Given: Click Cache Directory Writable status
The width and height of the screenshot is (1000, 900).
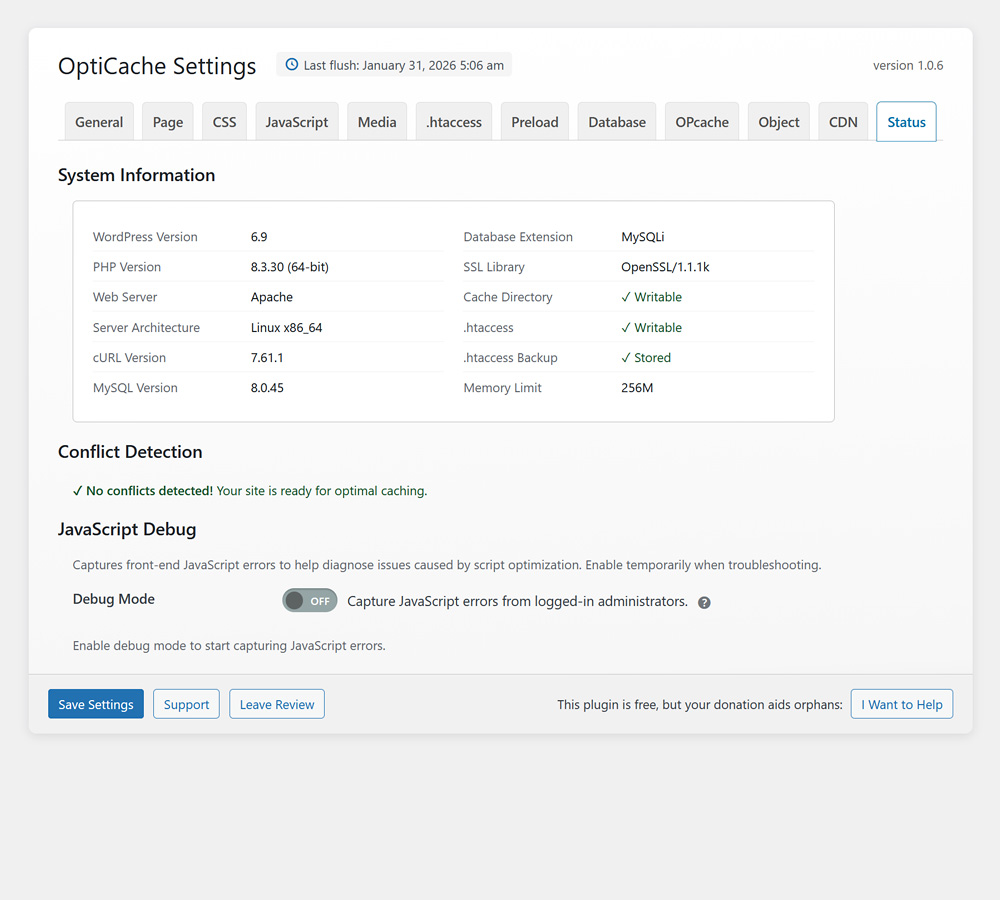Looking at the screenshot, I should click(x=651, y=297).
